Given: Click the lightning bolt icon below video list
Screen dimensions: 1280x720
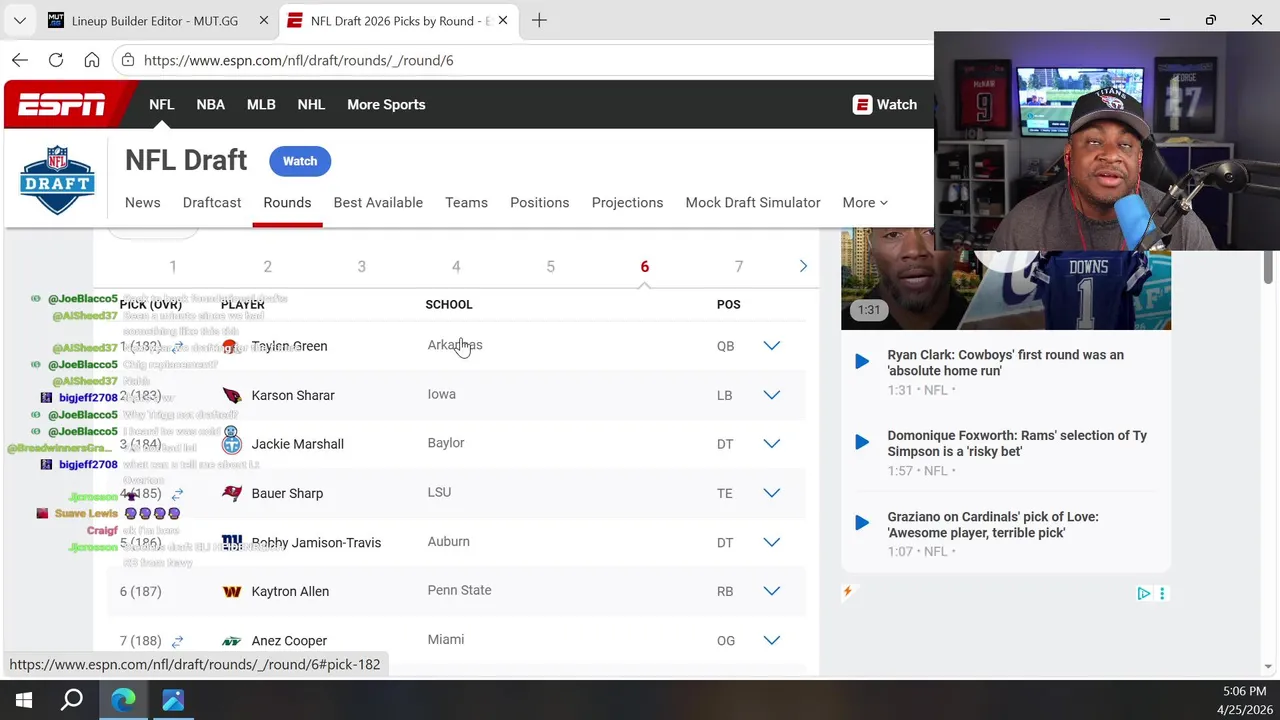Looking at the screenshot, I should 848,592.
